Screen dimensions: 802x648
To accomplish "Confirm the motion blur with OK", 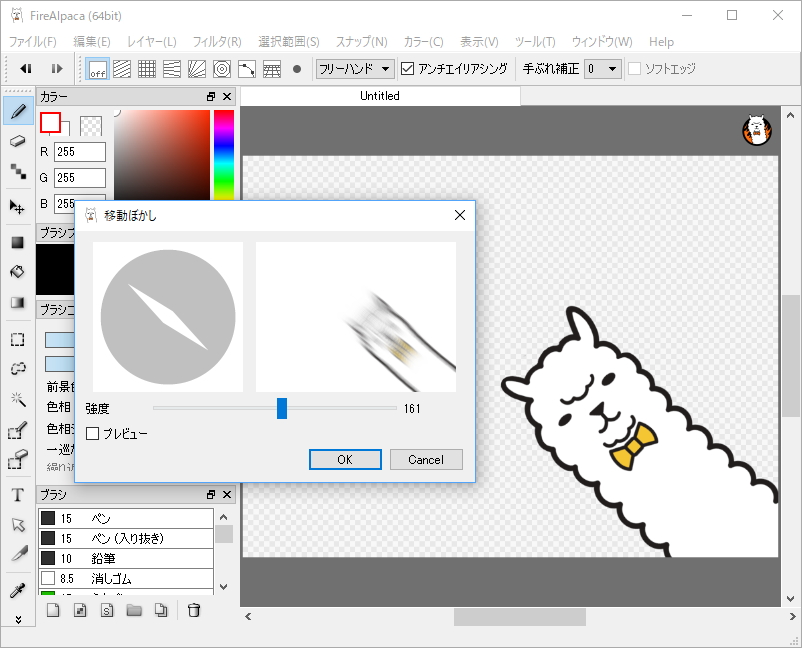I will point(345,459).
